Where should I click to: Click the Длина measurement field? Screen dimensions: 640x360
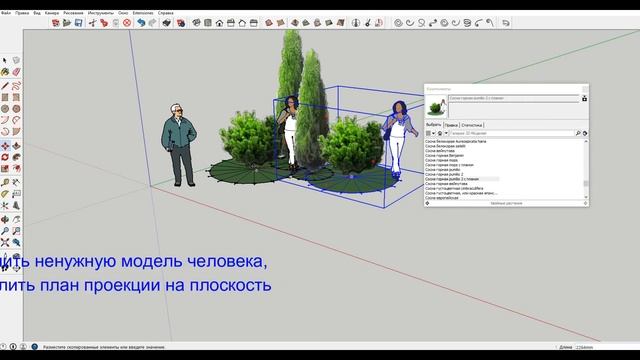(606, 347)
